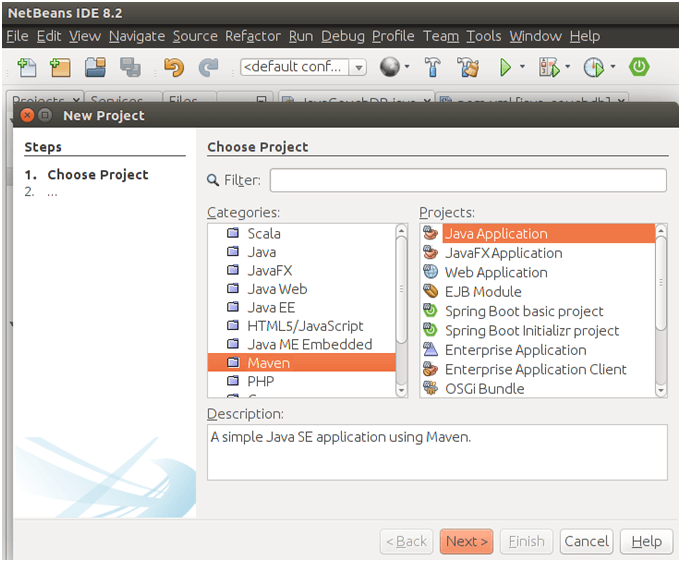Open the Team menu
Image resolution: width=681 pixels, height=562 pixels.
click(441, 36)
